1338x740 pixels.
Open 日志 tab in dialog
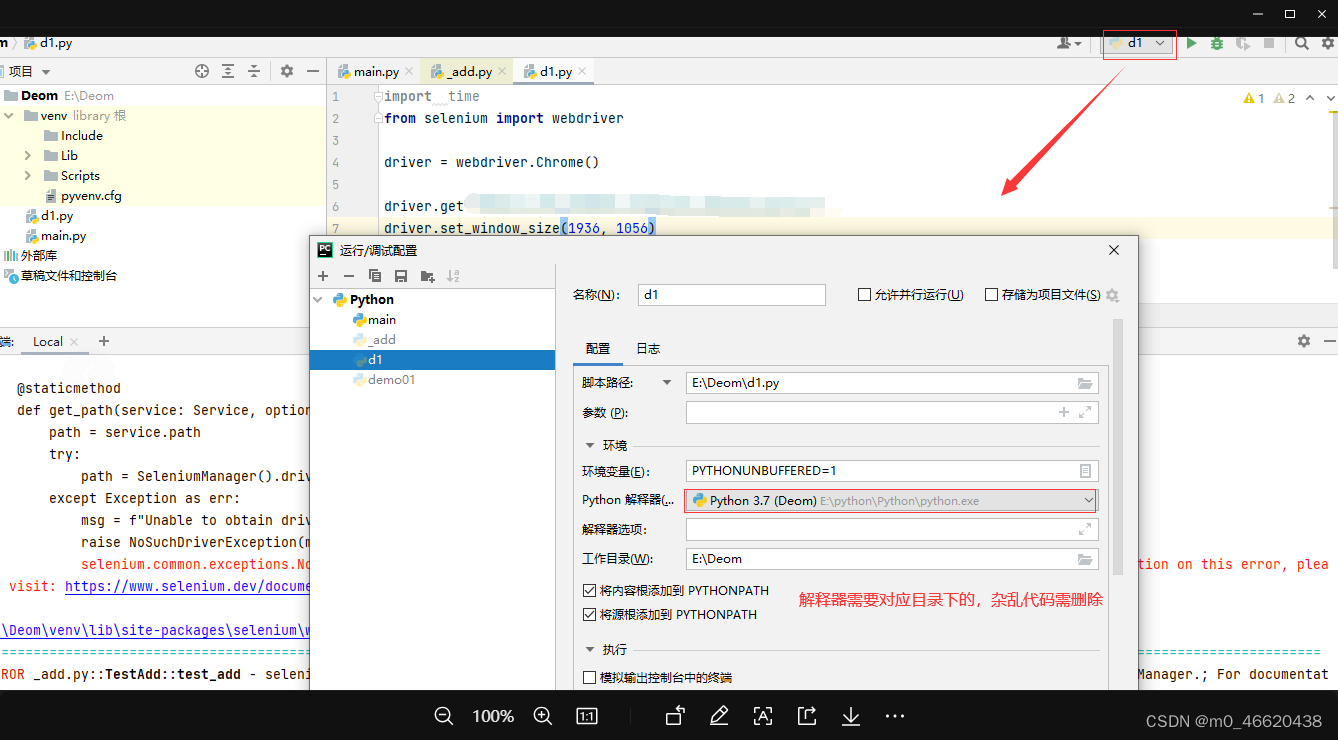coord(648,349)
